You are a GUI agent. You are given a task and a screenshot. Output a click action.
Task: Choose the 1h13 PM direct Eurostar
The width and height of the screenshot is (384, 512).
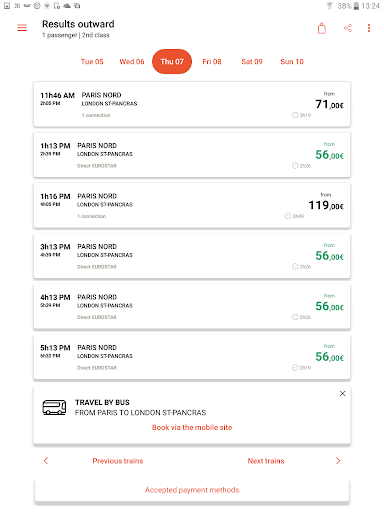tap(192, 155)
